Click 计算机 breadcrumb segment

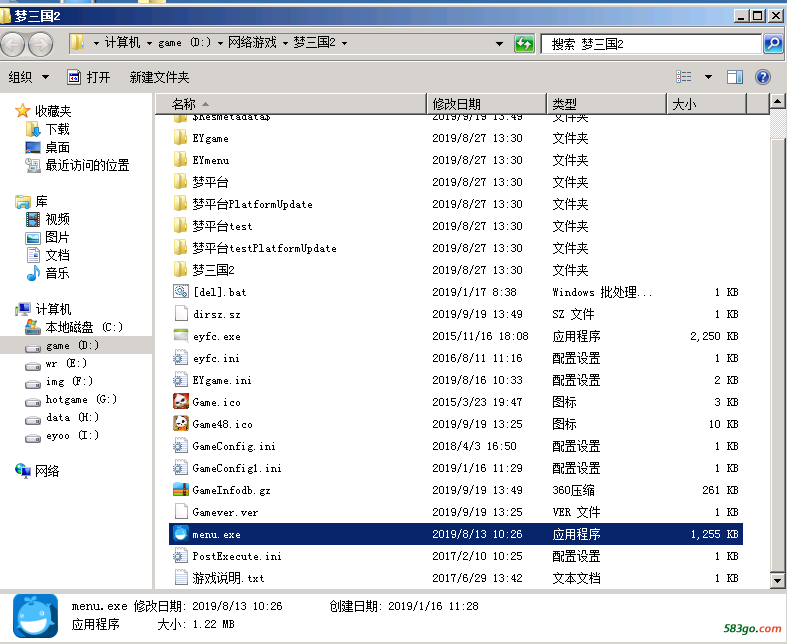(x=122, y=43)
